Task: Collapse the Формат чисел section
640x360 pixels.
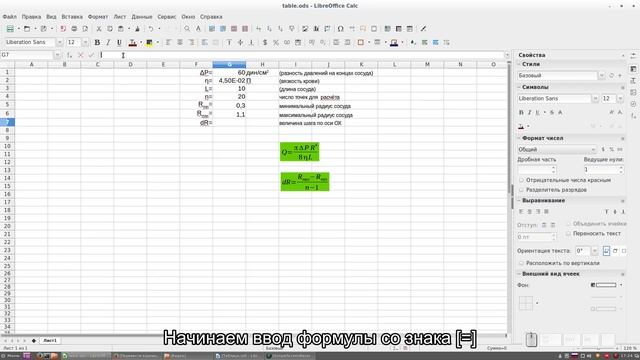Action: 519,138
